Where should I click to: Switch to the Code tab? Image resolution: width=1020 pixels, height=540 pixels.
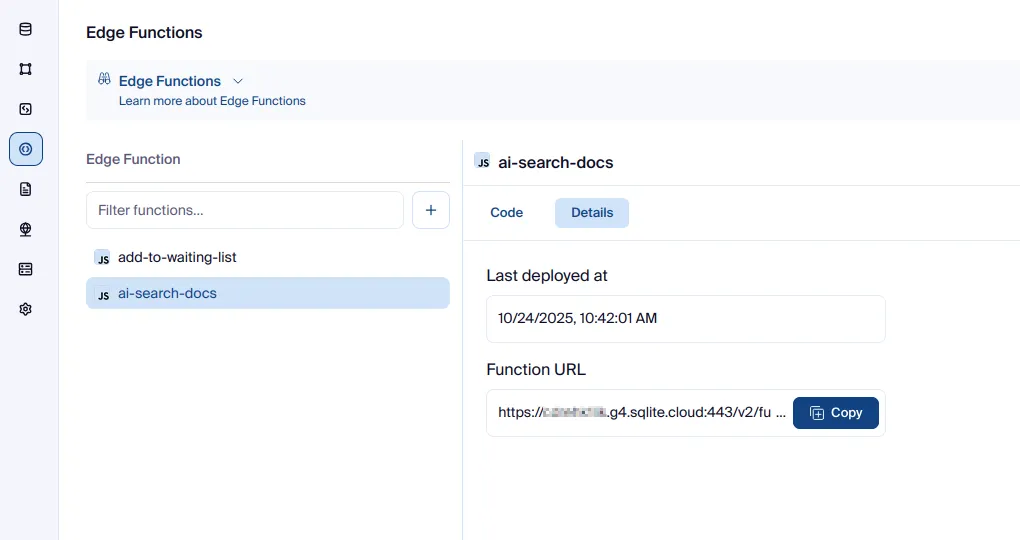pyautogui.click(x=506, y=213)
